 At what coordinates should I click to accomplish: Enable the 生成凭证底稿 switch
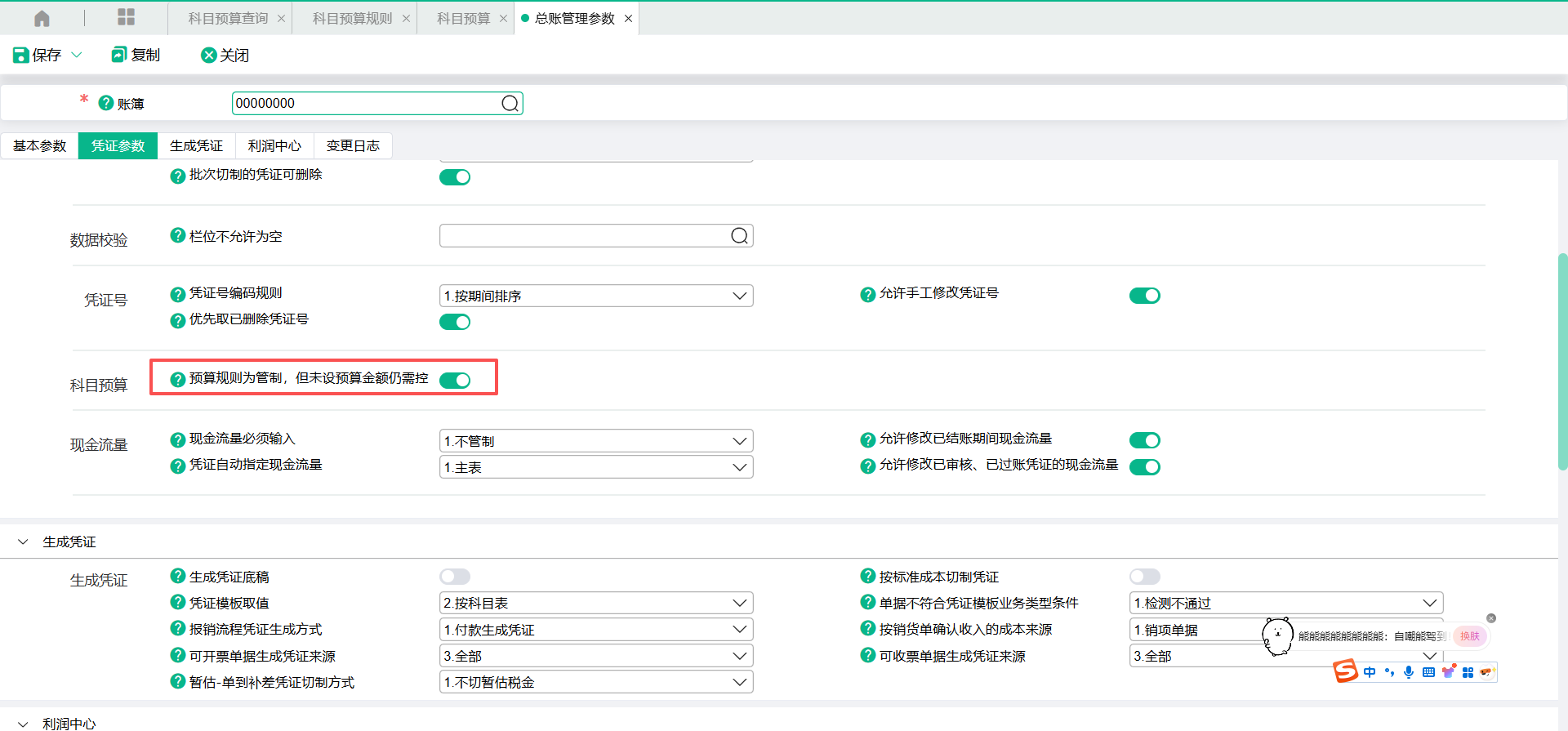coord(455,577)
